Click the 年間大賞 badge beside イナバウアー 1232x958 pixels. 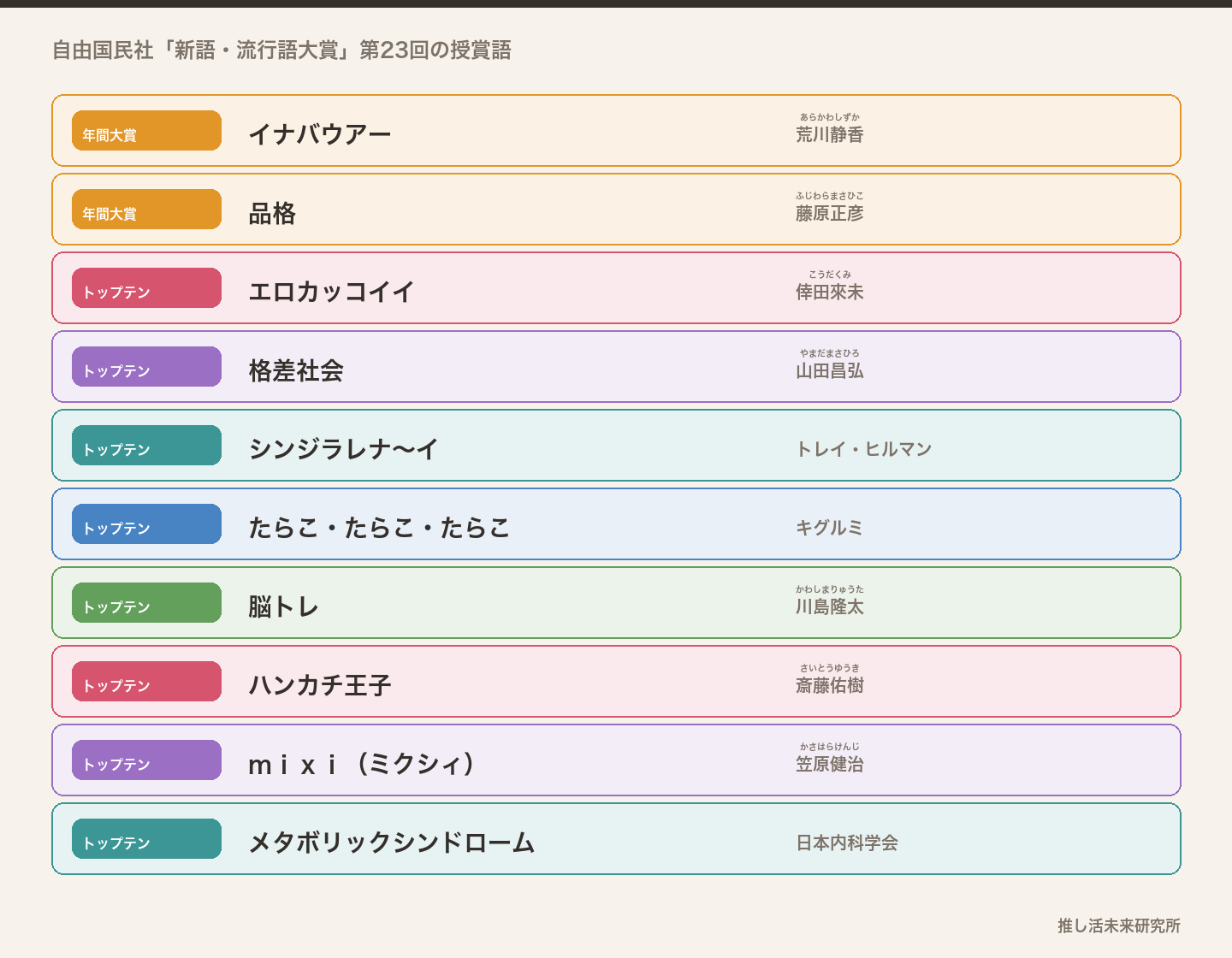146,131
